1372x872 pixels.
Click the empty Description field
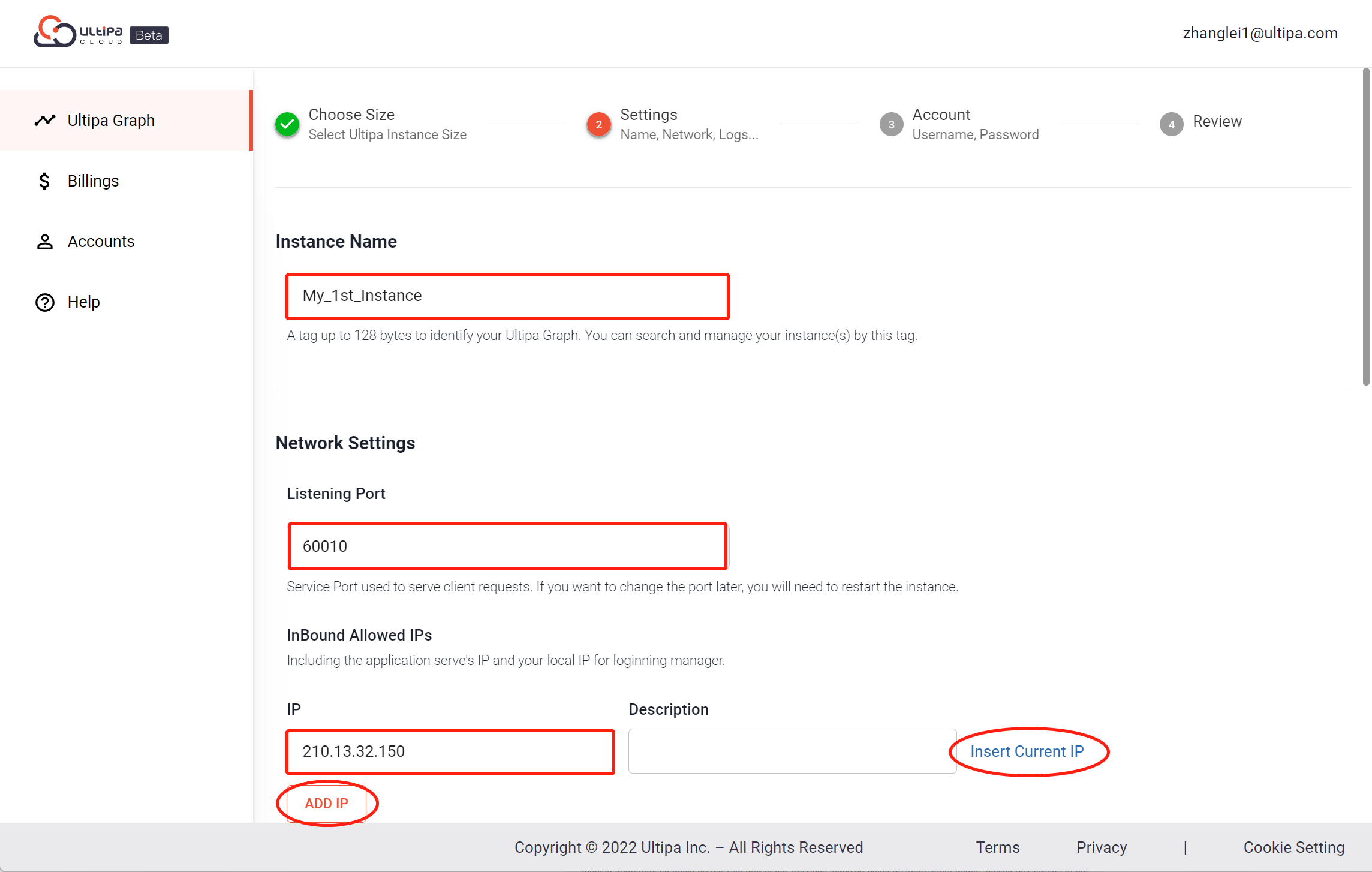(792, 751)
